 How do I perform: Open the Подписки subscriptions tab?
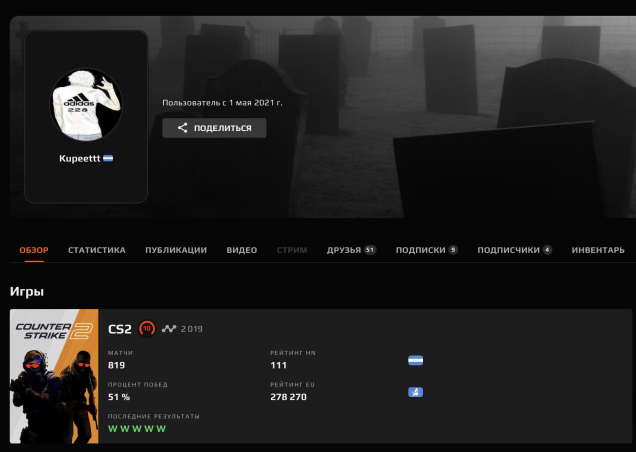[x=426, y=250]
